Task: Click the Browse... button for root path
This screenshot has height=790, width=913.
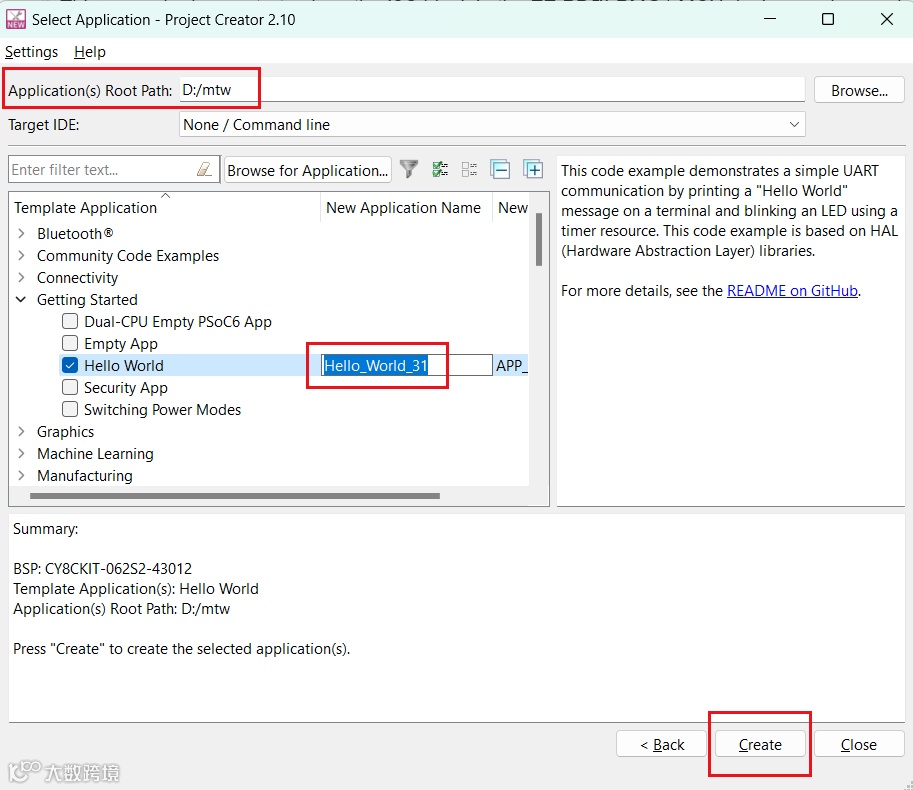Action: click(859, 90)
